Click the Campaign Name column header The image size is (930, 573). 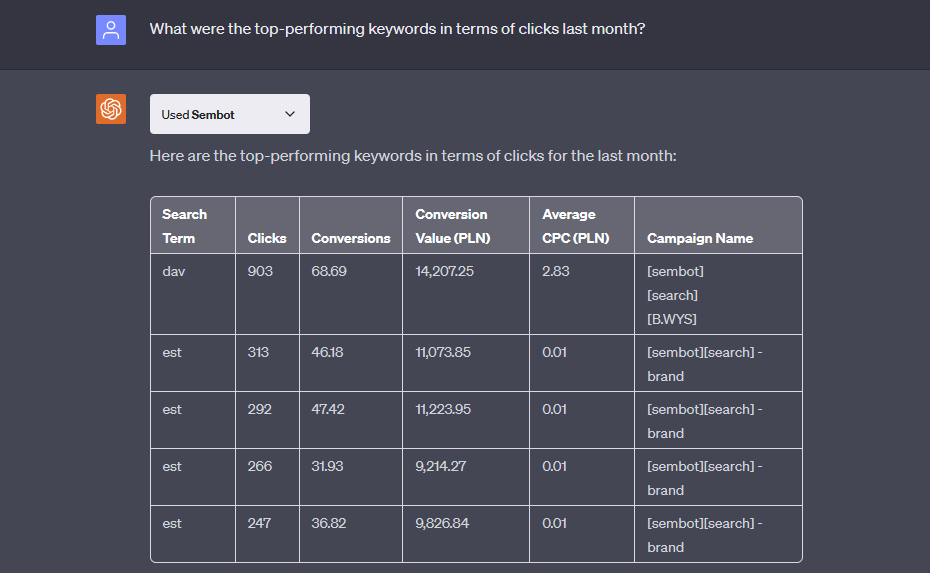(700, 238)
